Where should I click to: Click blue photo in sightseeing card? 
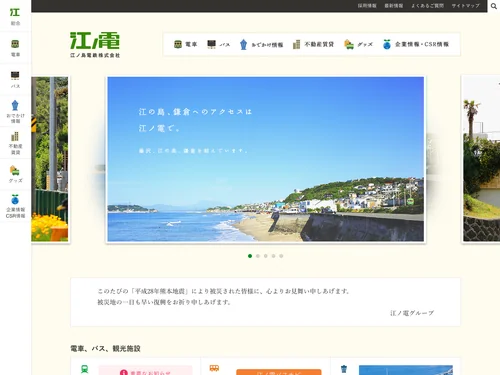(406, 370)
